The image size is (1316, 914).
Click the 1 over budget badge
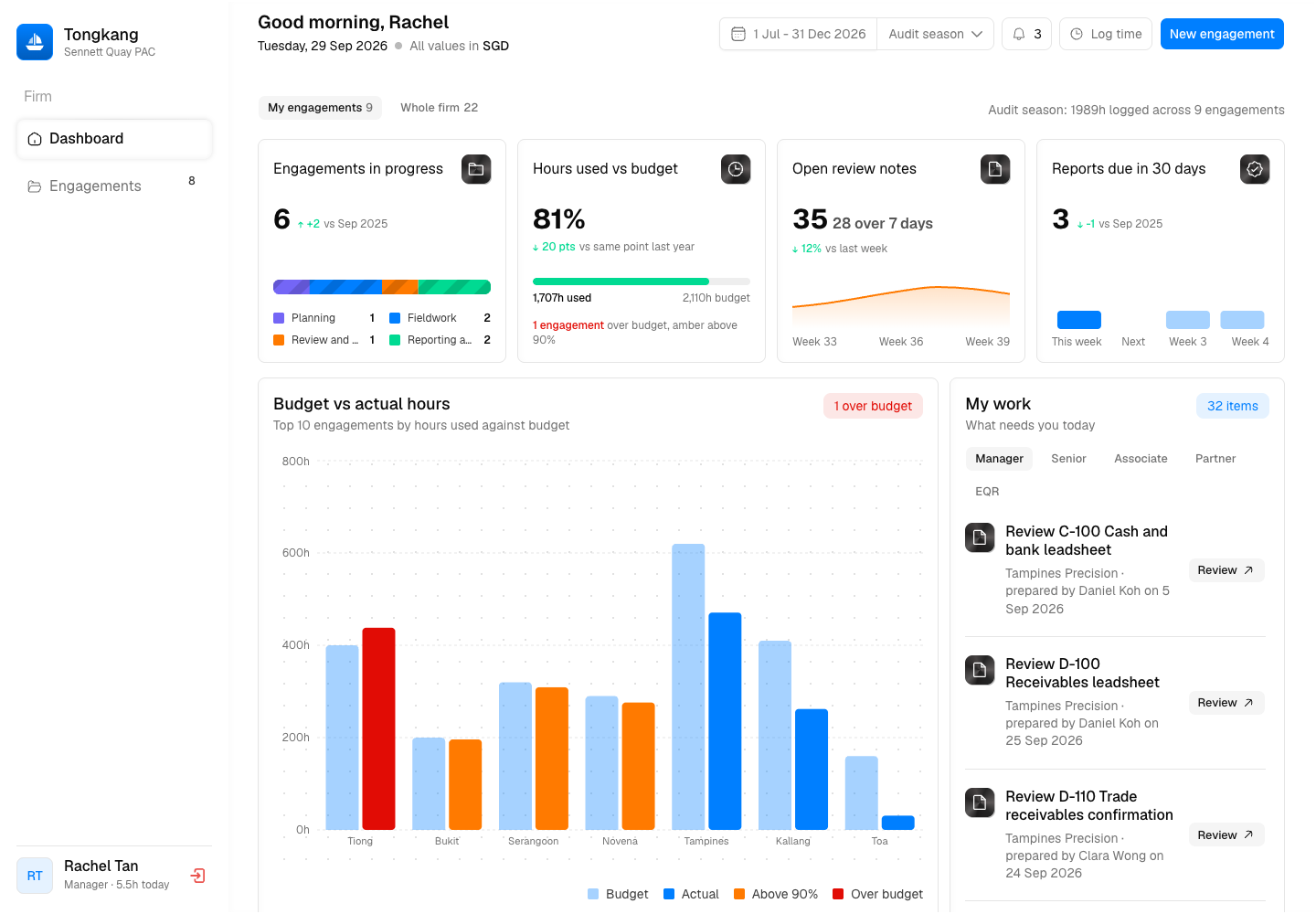(x=873, y=406)
